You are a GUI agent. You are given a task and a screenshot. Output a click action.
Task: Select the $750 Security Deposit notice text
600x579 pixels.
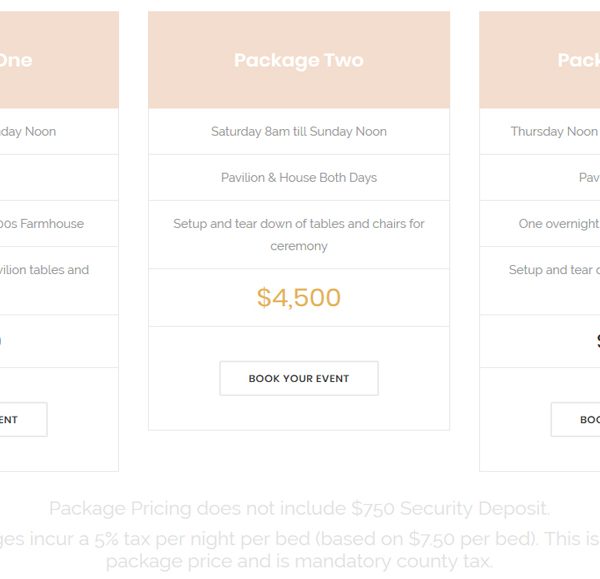(x=300, y=508)
